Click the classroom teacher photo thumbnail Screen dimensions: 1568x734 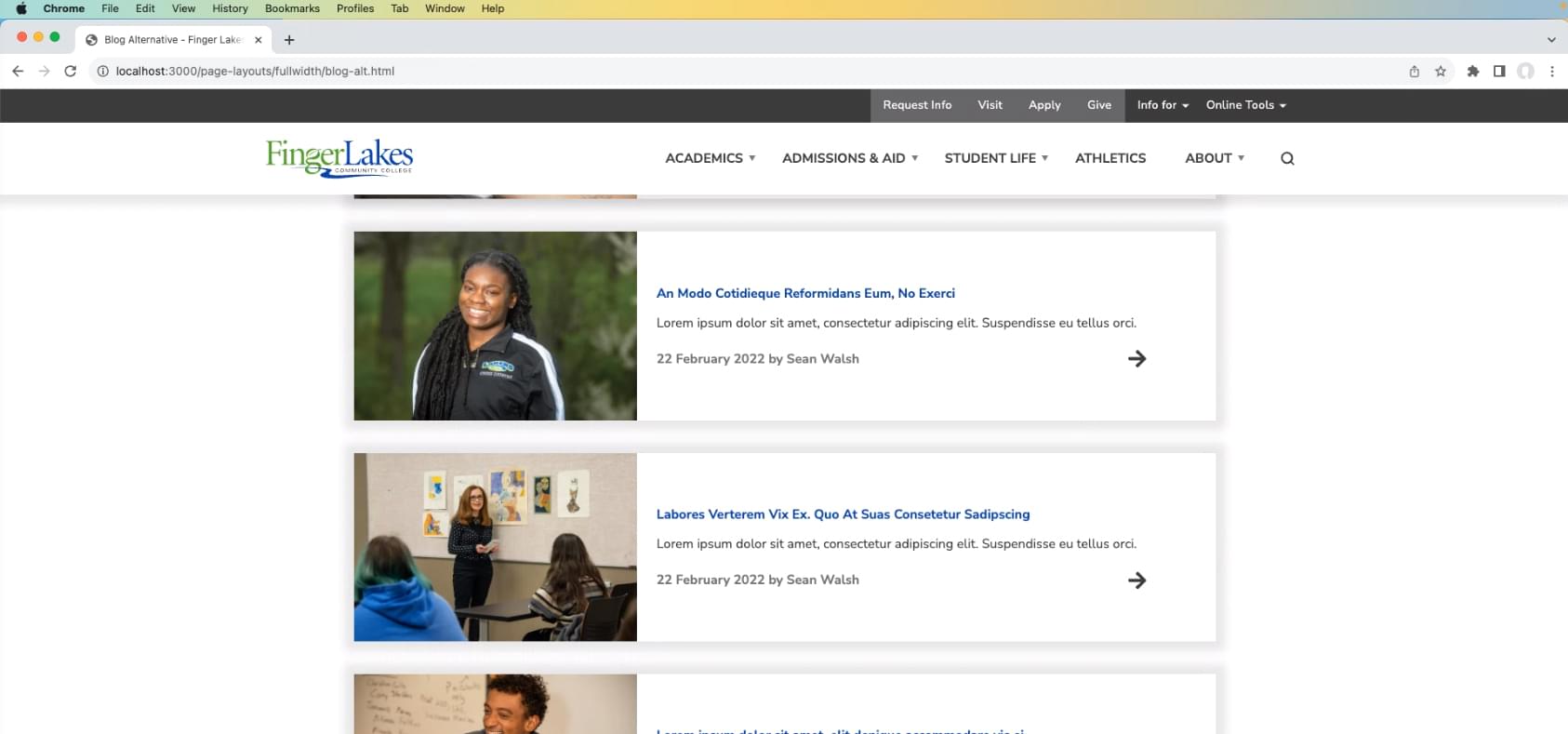tap(496, 547)
